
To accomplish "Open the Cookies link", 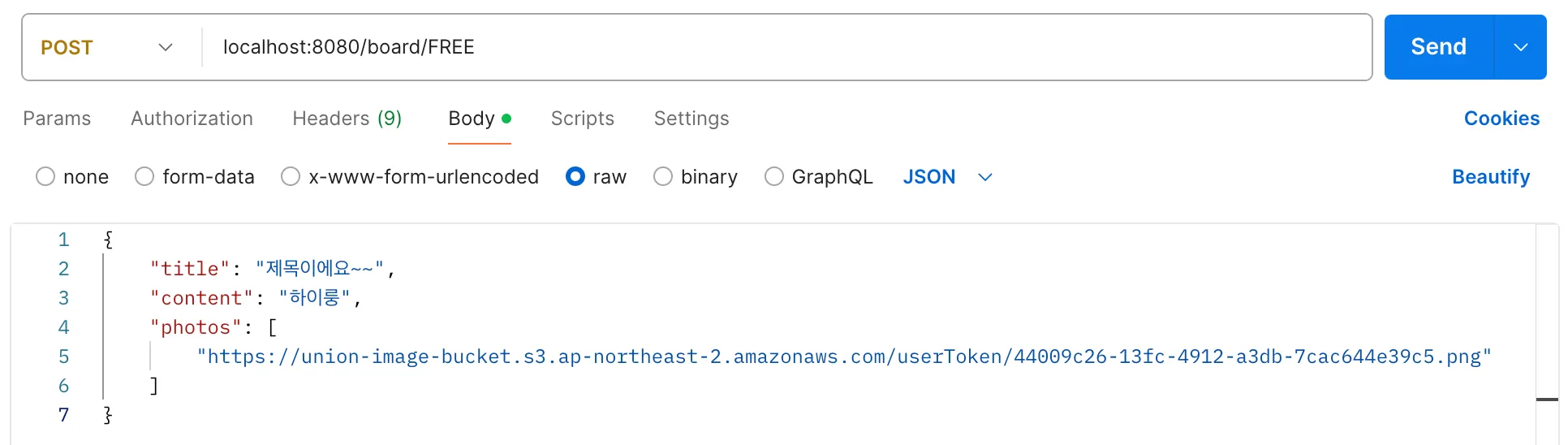I will (x=1501, y=119).
